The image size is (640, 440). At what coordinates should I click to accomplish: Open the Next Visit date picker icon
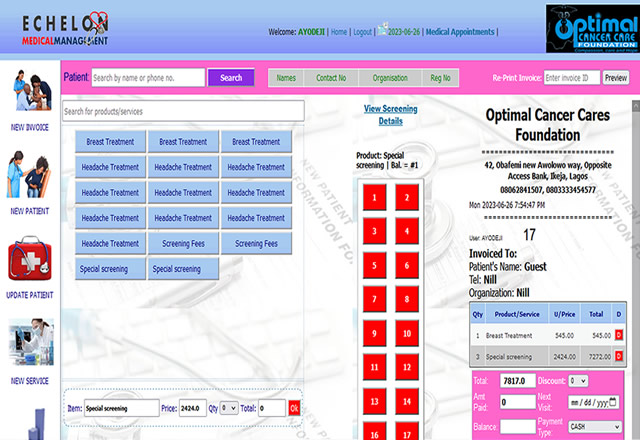(613, 402)
